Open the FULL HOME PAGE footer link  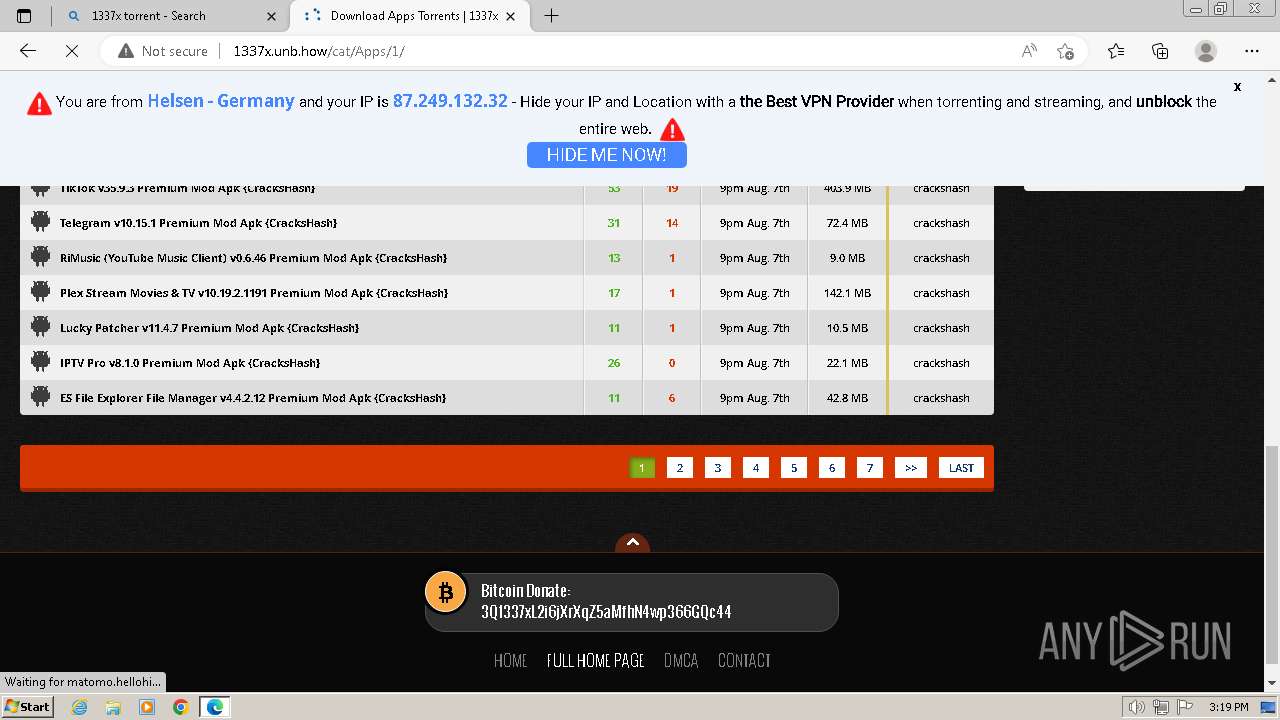tap(596, 660)
